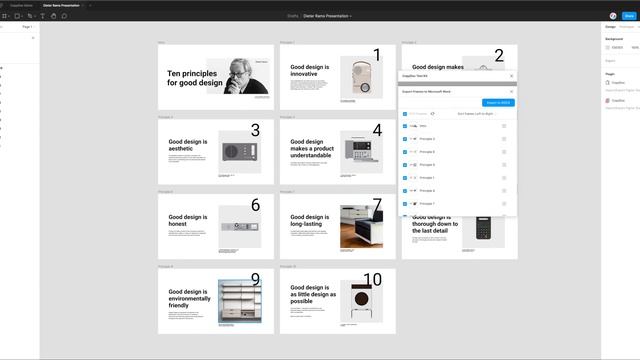Screen dimensions: 640x360
Task: Switch to the Prototype panel tab
Action: (x=627, y=27)
